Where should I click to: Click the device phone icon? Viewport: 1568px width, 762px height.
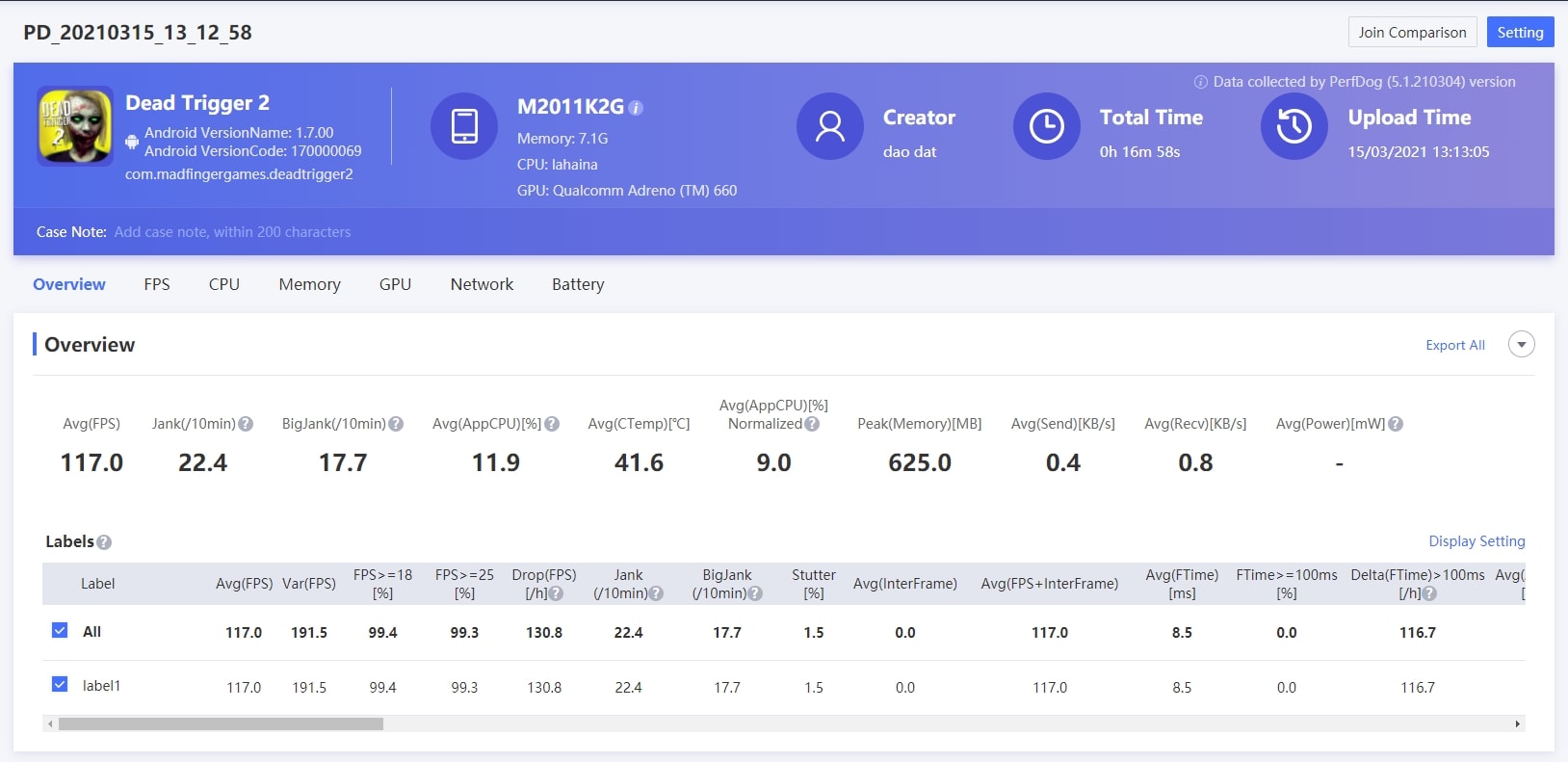point(464,126)
